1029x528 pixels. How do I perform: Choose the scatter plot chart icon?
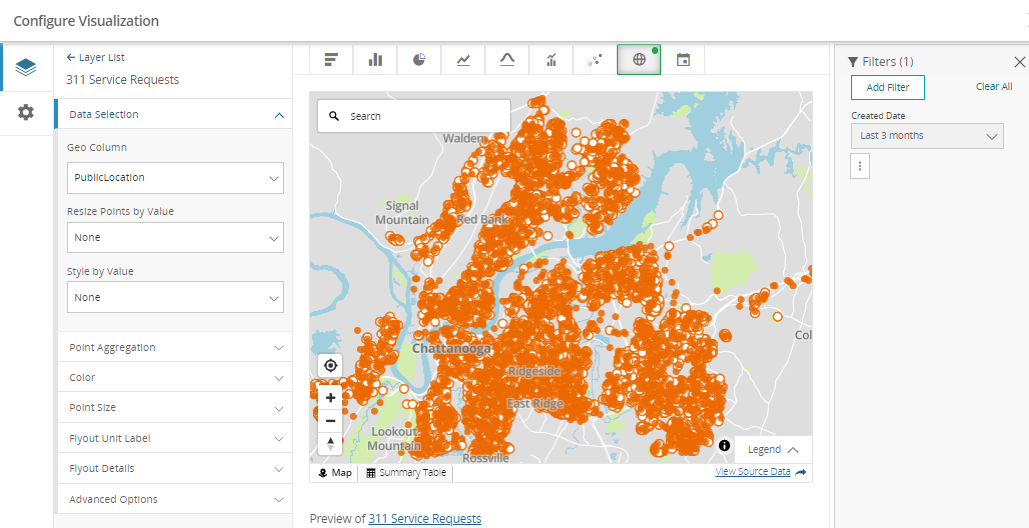595,60
